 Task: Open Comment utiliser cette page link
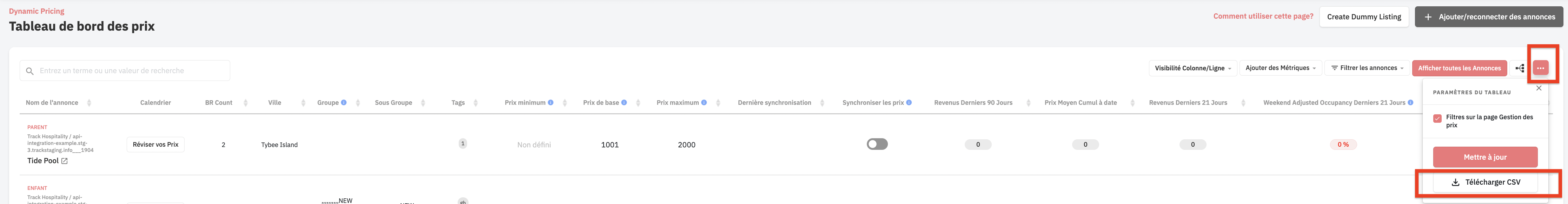coord(1263,17)
